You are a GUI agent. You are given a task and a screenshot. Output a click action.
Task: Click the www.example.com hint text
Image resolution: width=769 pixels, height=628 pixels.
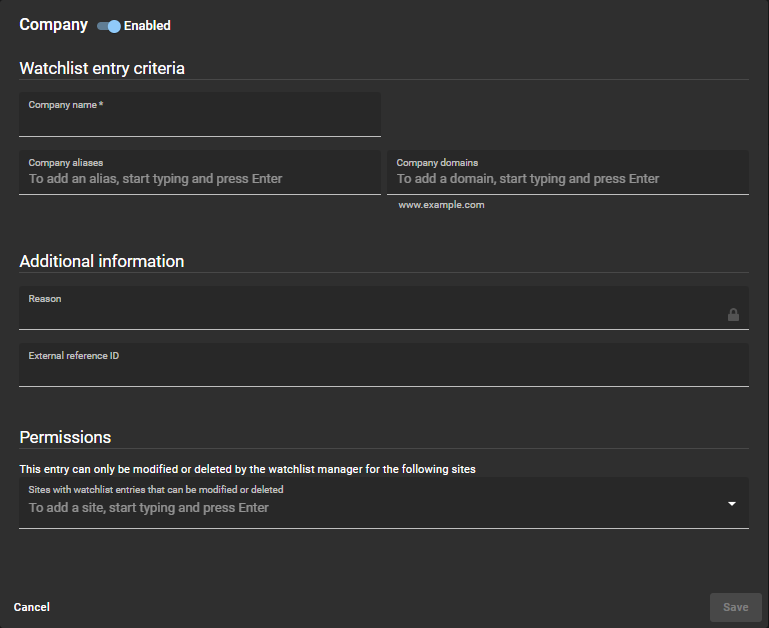(441, 205)
